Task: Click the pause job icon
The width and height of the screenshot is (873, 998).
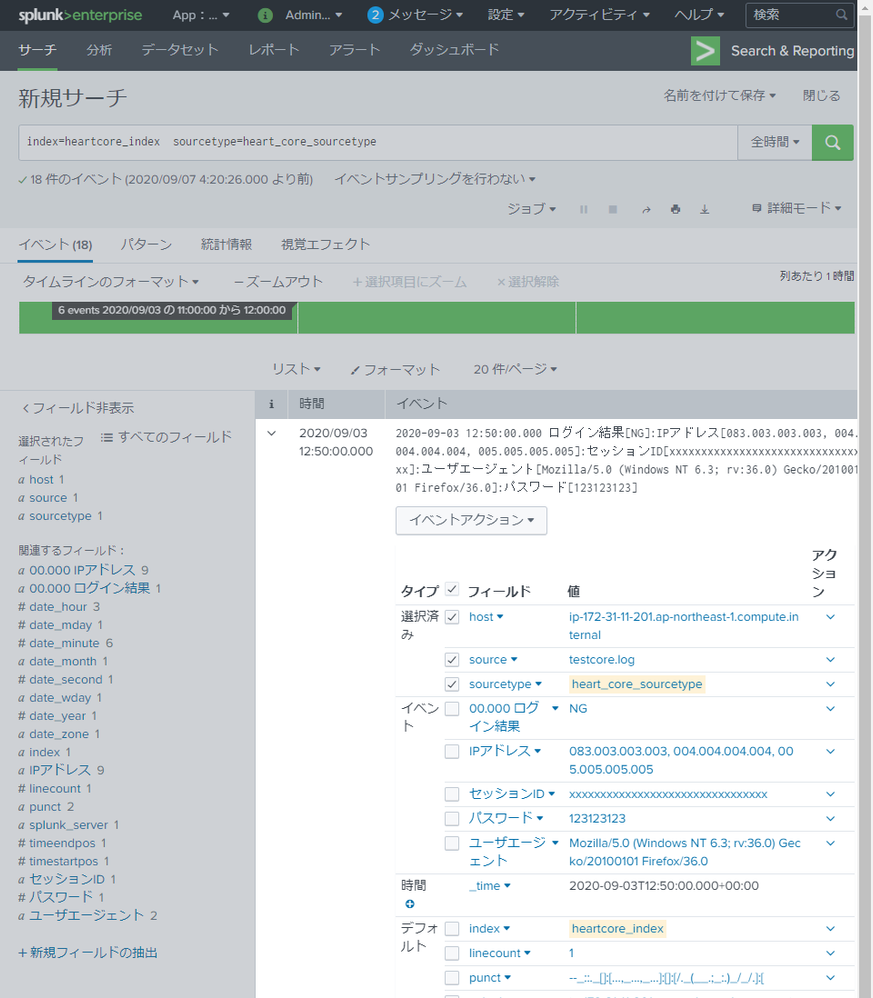Action: (x=584, y=209)
